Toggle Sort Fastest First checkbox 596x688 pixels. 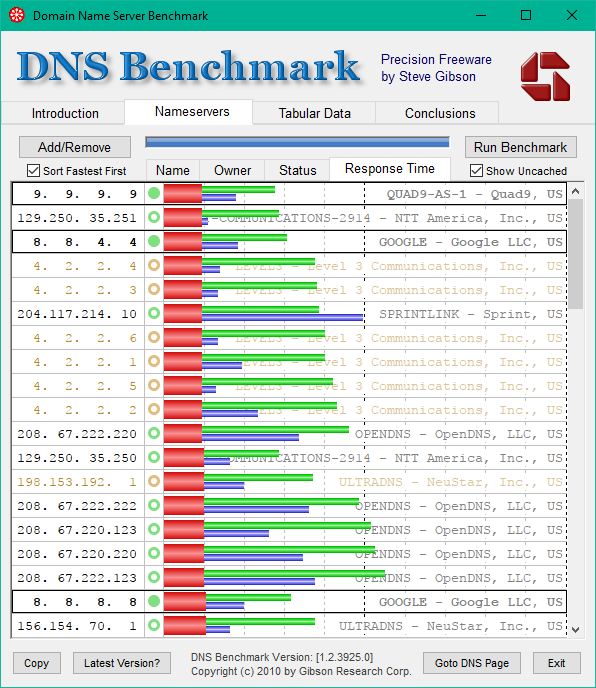point(33,171)
